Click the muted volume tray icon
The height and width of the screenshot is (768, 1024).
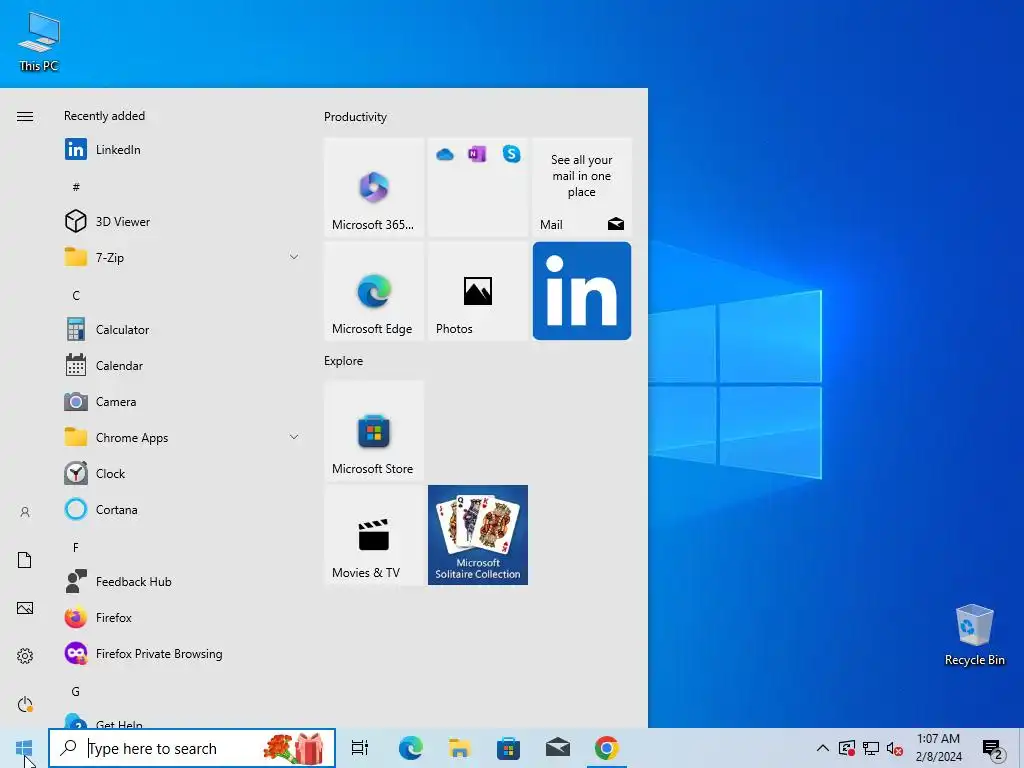click(895, 748)
